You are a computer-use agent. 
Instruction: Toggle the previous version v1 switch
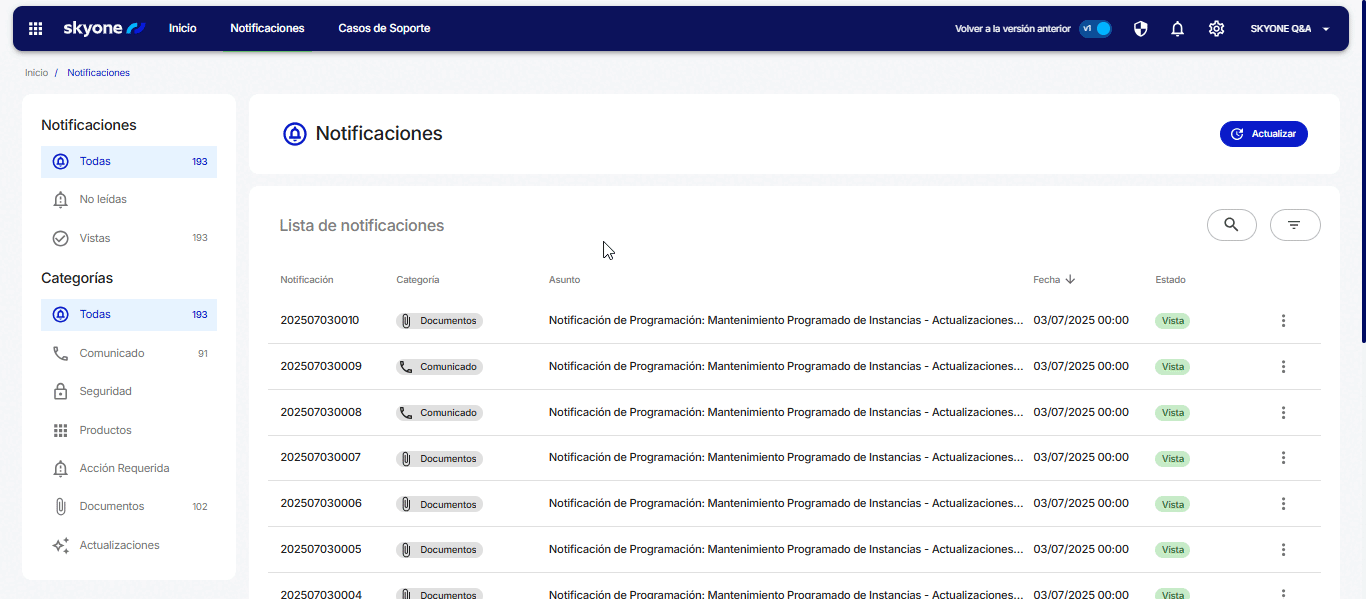pos(1096,29)
